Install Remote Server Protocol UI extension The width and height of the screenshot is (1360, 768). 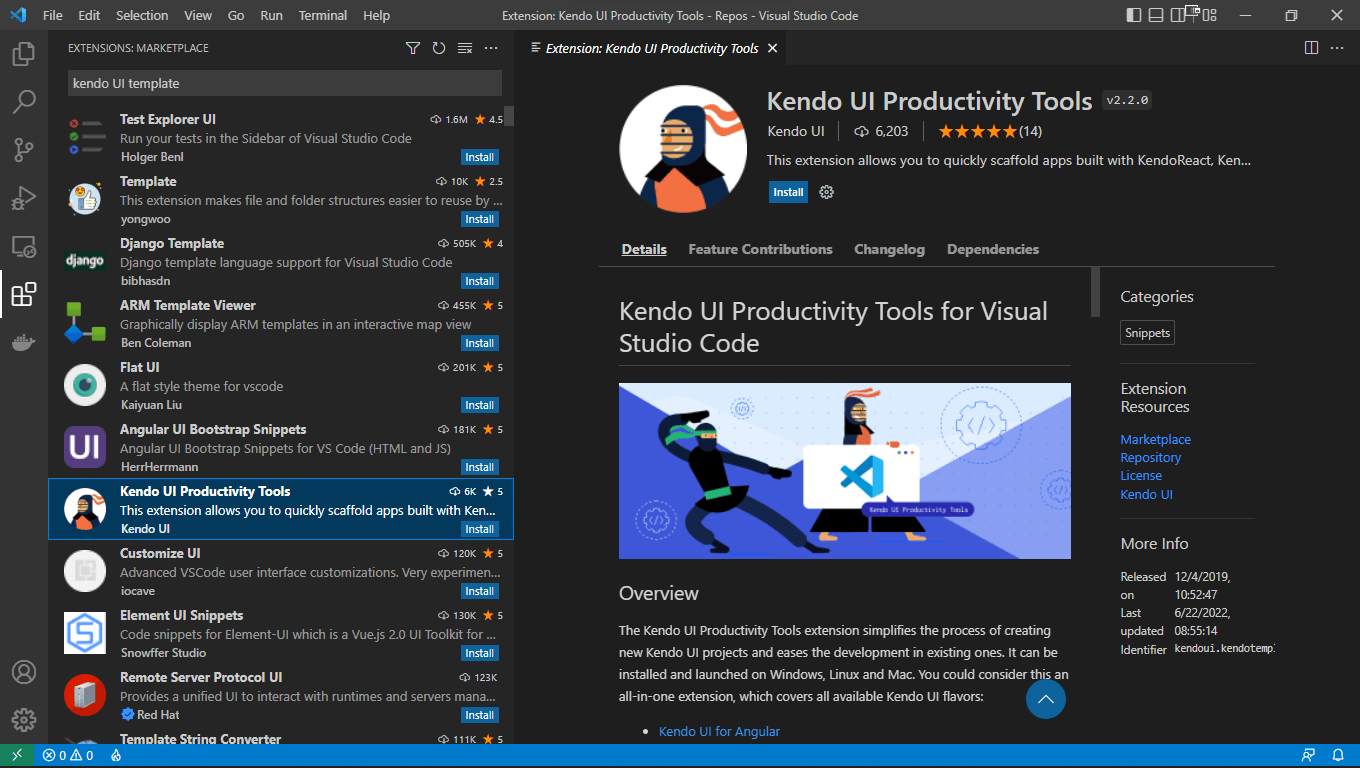pyautogui.click(x=480, y=715)
